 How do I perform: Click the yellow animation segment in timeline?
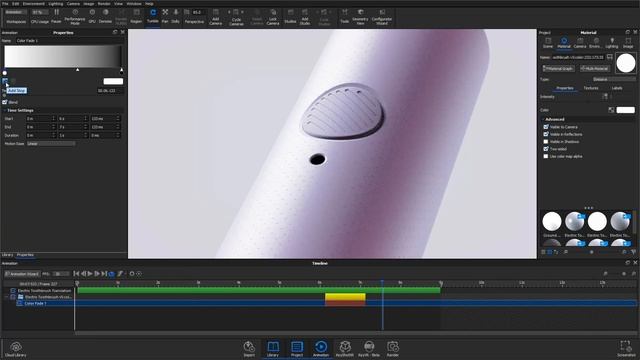coord(345,297)
